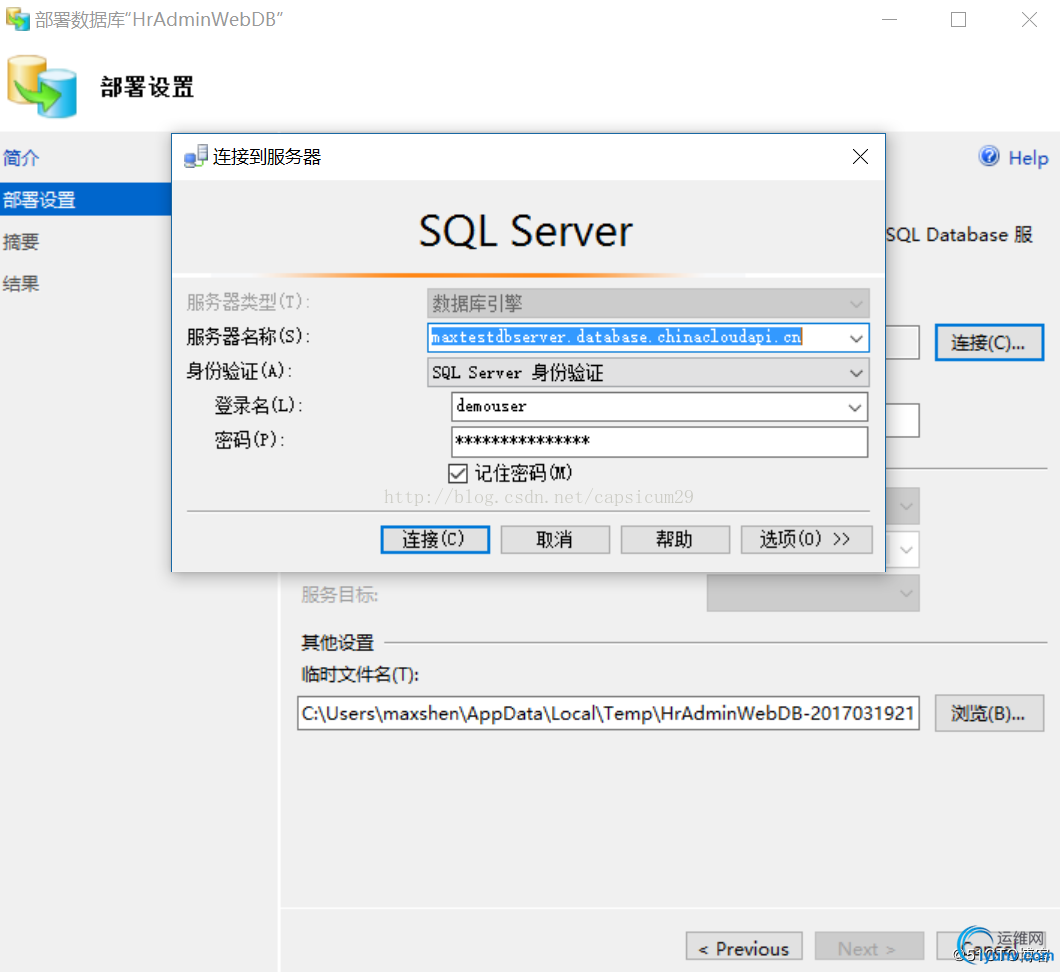Go back with the Previous button
The height and width of the screenshot is (972, 1060).
click(744, 948)
